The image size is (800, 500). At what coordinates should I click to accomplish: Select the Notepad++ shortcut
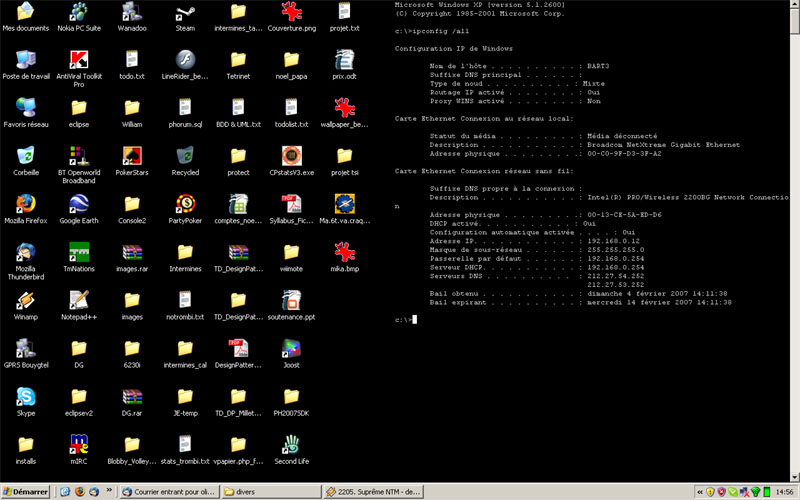click(x=78, y=300)
